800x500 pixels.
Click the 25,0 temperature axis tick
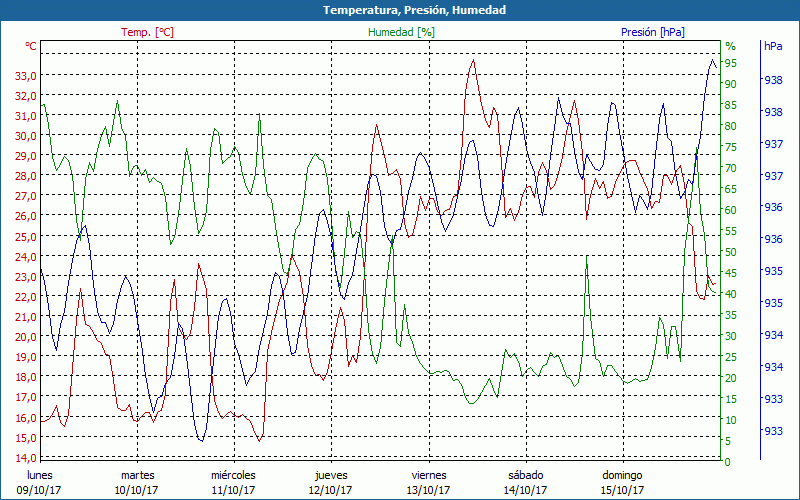[26, 236]
